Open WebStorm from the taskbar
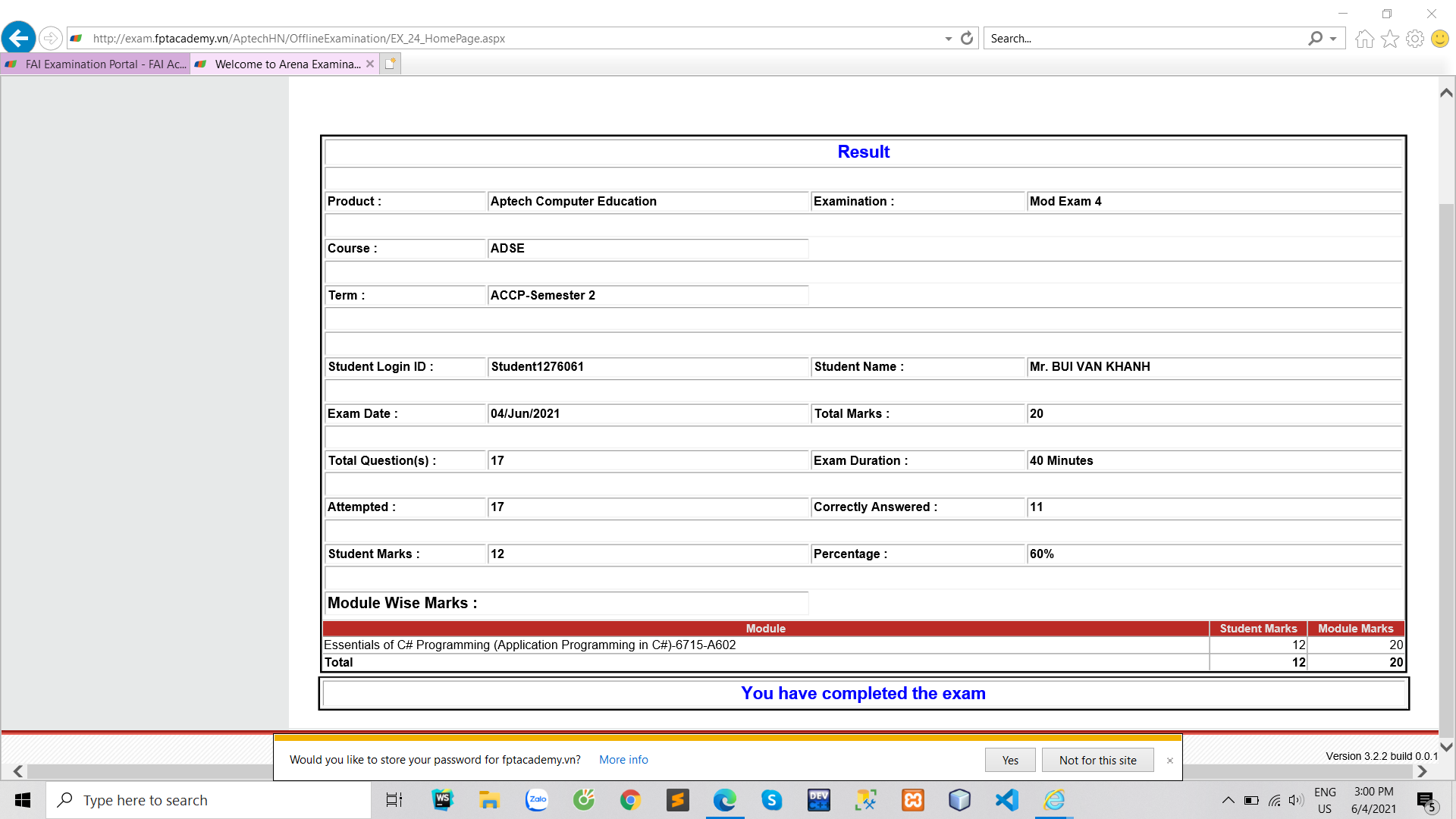 (x=442, y=800)
